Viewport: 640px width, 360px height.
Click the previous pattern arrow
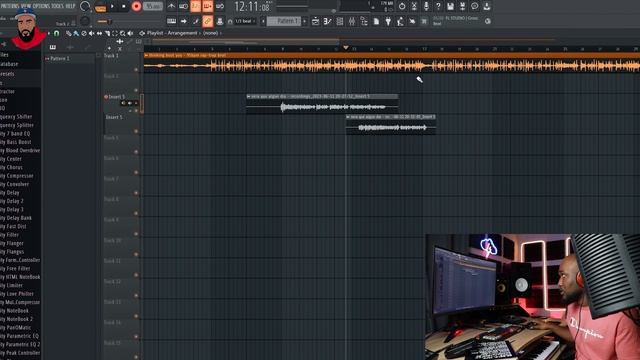click(263, 21)
